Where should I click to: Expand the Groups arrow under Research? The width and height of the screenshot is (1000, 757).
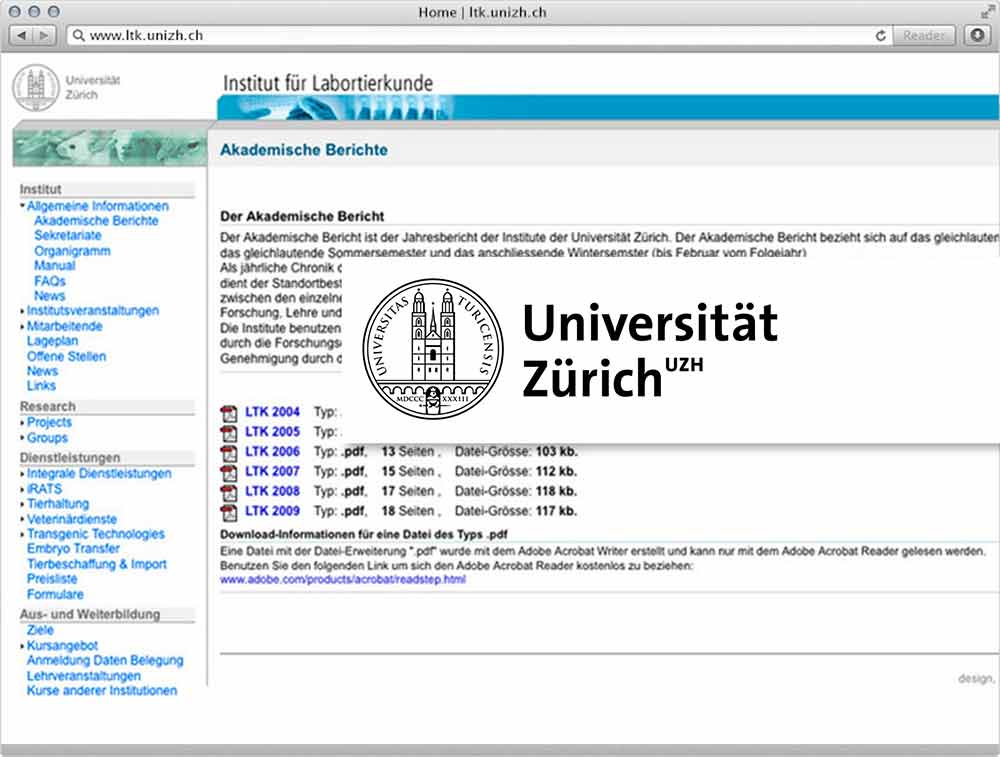pyautogui.click(x=22, y=438)
